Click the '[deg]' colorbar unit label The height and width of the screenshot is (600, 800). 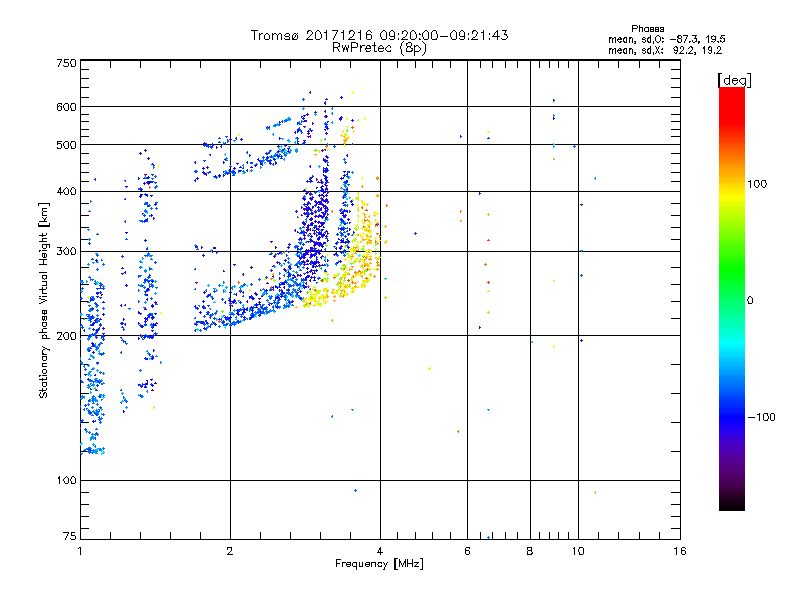(x=734, y=80)
